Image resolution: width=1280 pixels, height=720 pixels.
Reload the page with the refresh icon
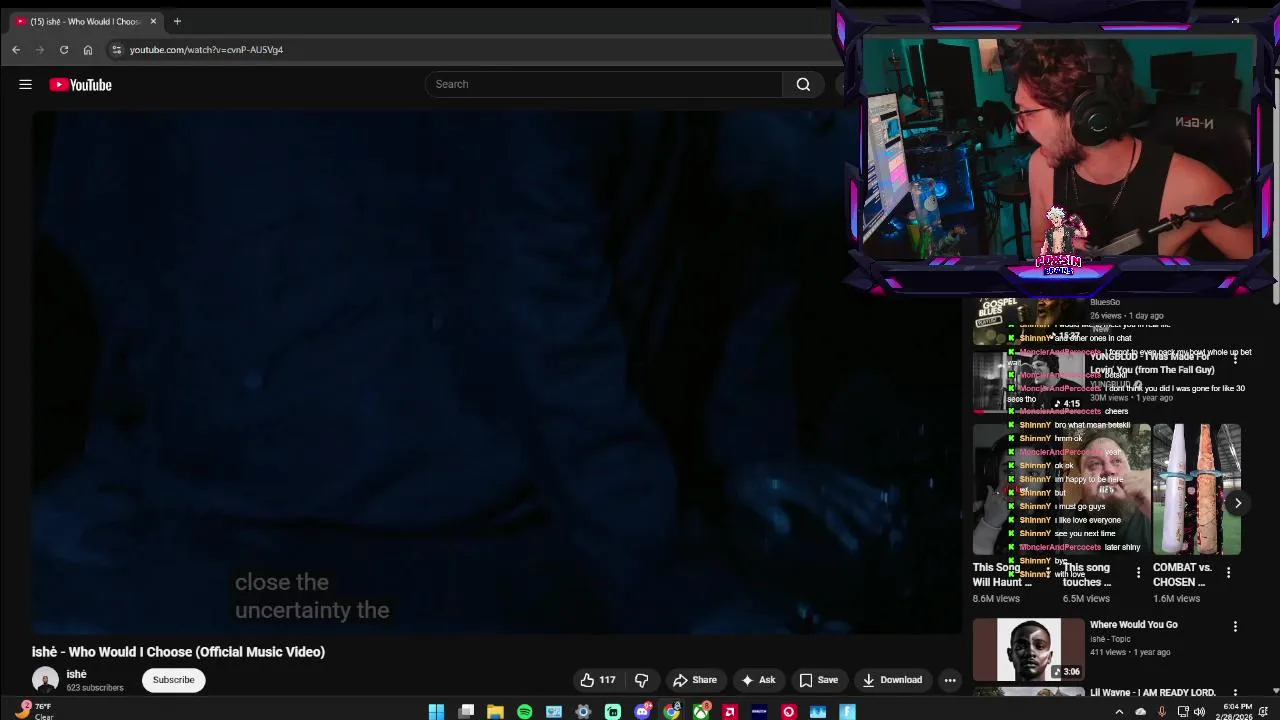pos(64,49)
